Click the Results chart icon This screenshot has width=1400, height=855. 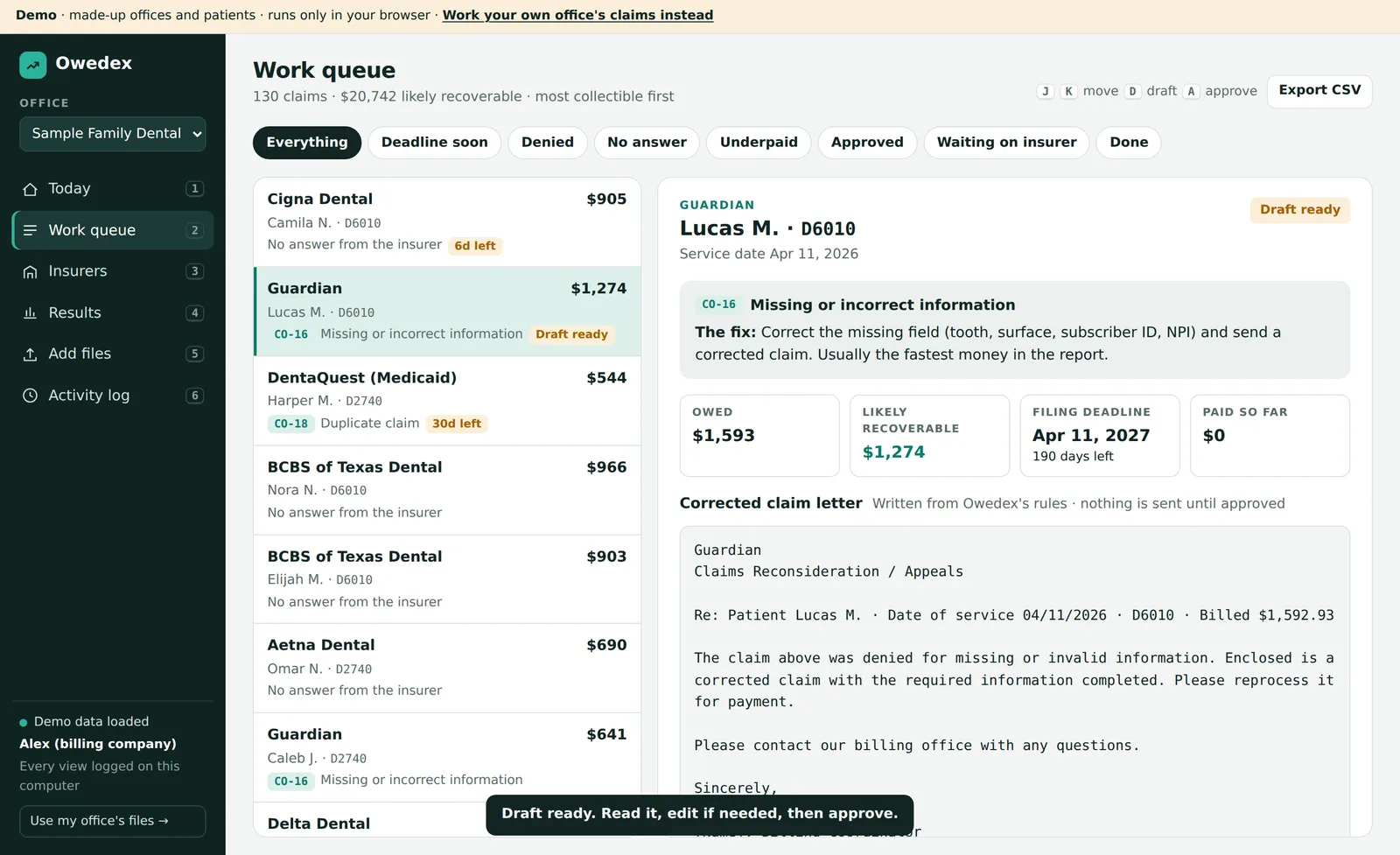(30, 312)
